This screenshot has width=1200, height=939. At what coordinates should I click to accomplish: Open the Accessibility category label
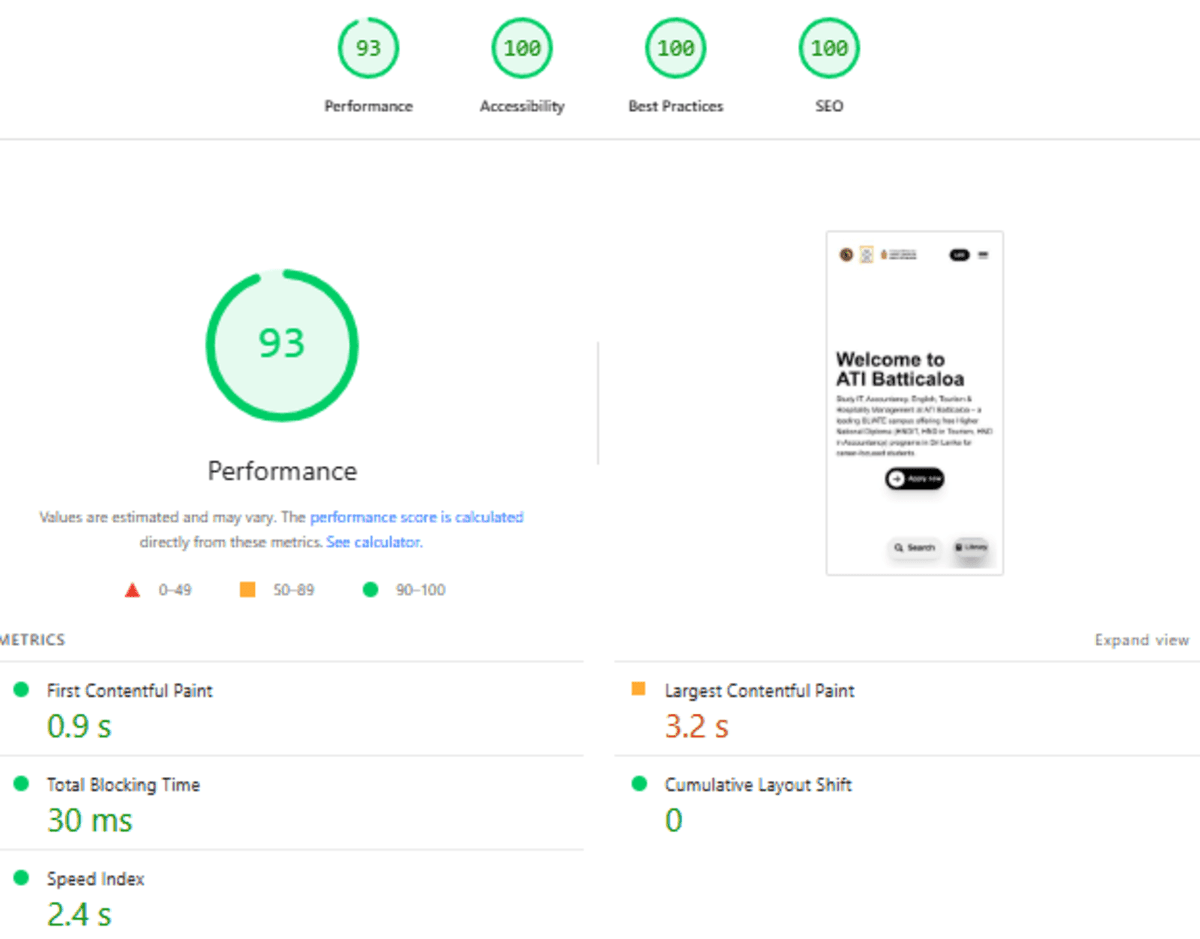pos(522,106)
